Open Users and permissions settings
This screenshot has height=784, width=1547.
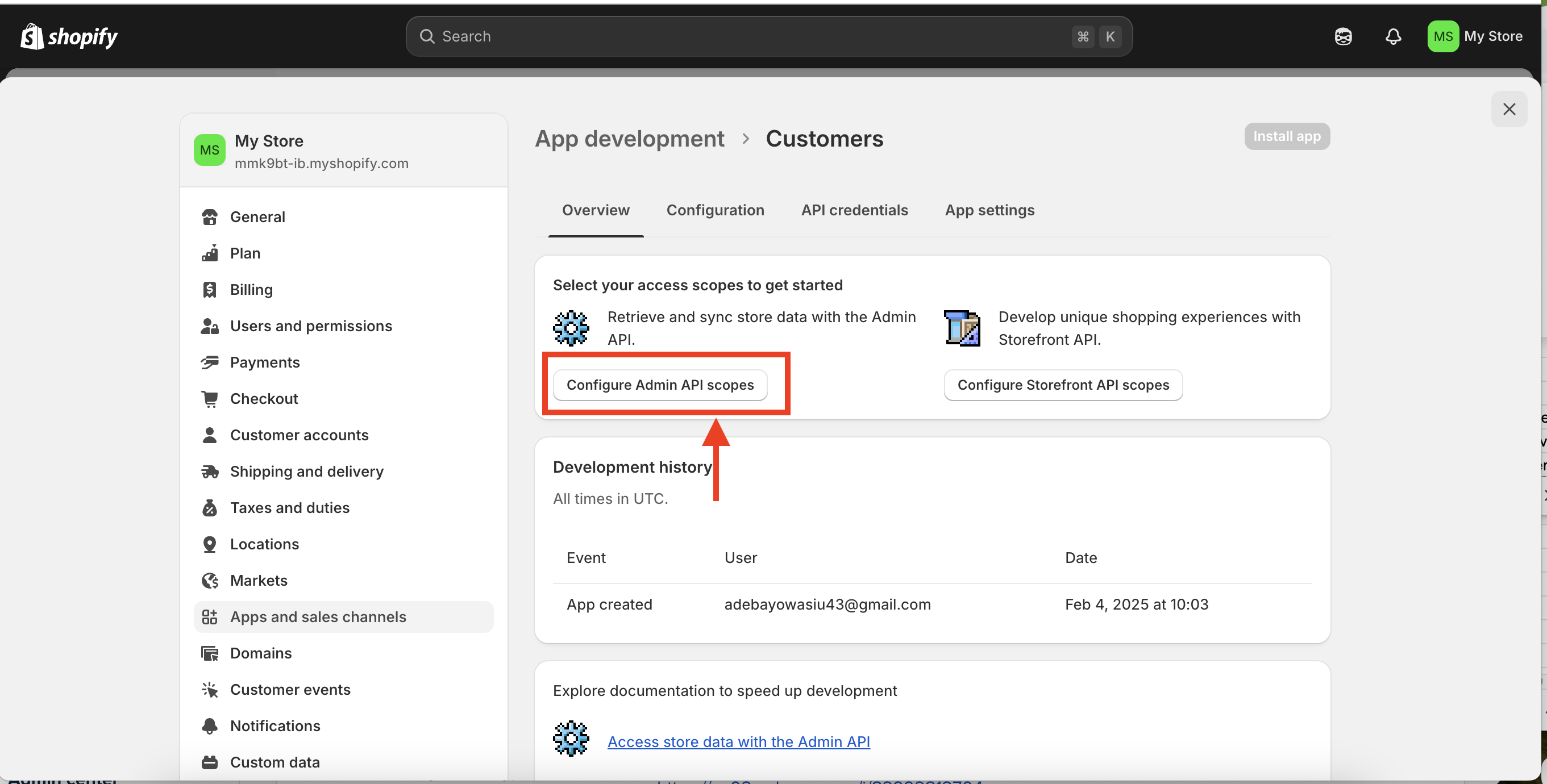pyautogui.click(x=310, y=326)
